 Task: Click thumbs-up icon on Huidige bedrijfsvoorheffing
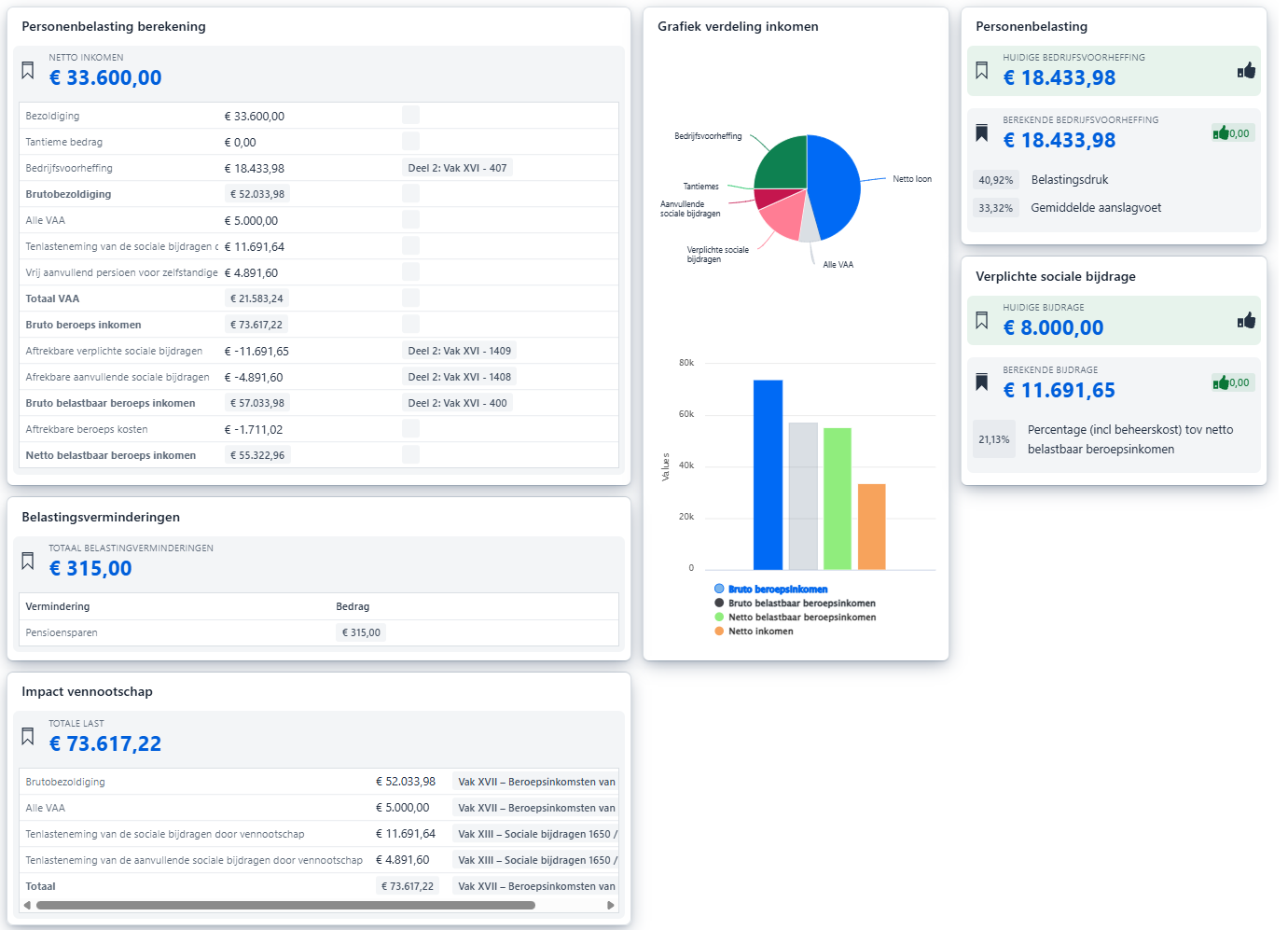click(x=1246, y=71)
